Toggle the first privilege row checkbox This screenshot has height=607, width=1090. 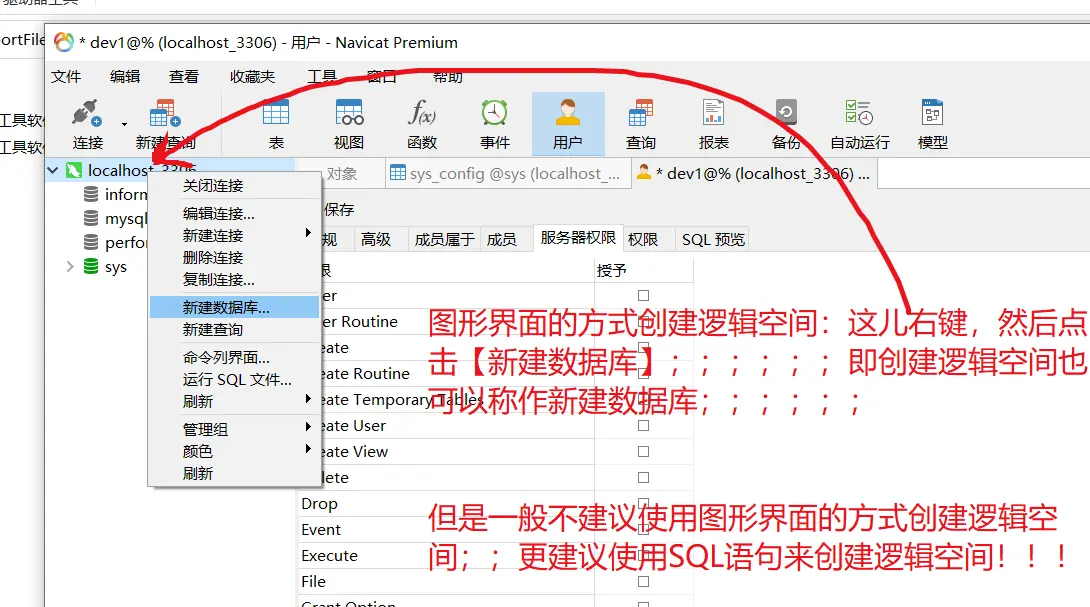pos(644,296)
